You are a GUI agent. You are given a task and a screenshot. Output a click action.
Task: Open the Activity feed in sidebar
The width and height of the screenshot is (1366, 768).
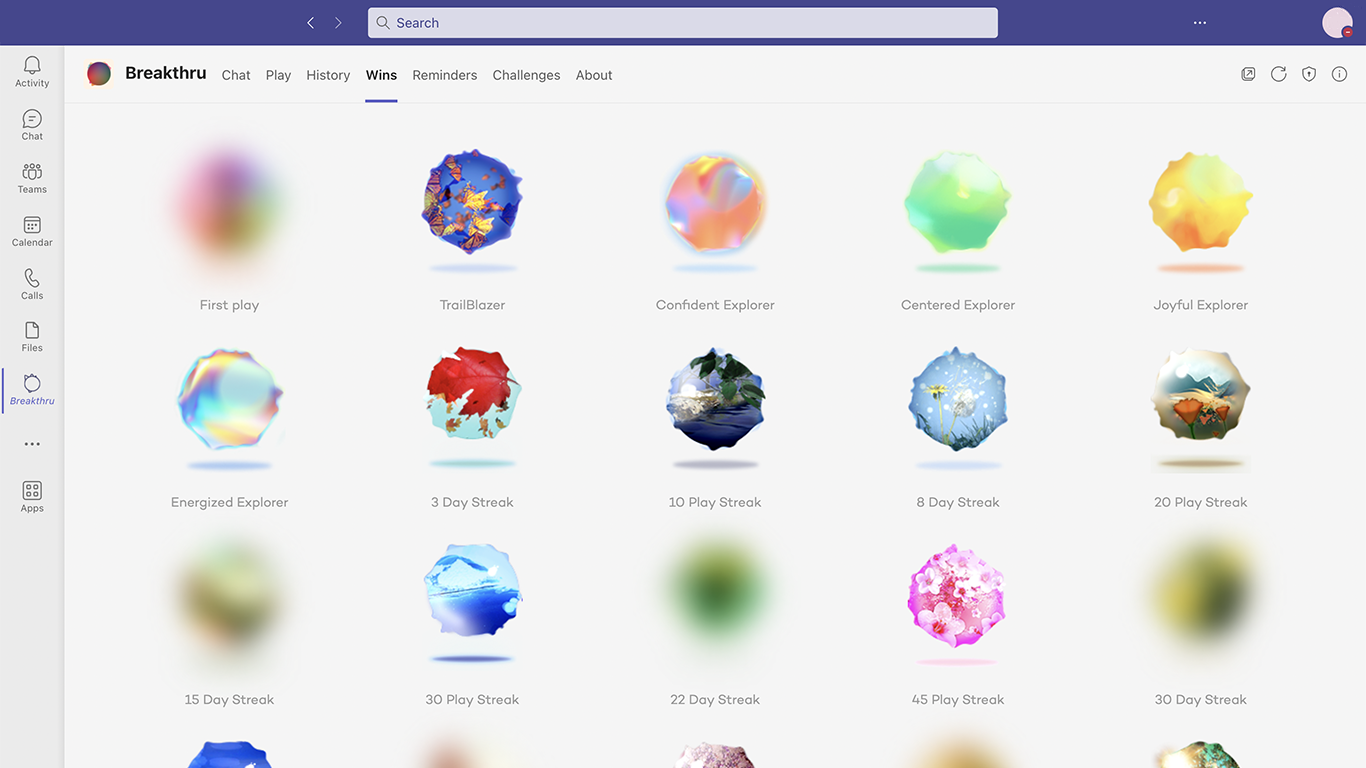[x=32, y=71]
